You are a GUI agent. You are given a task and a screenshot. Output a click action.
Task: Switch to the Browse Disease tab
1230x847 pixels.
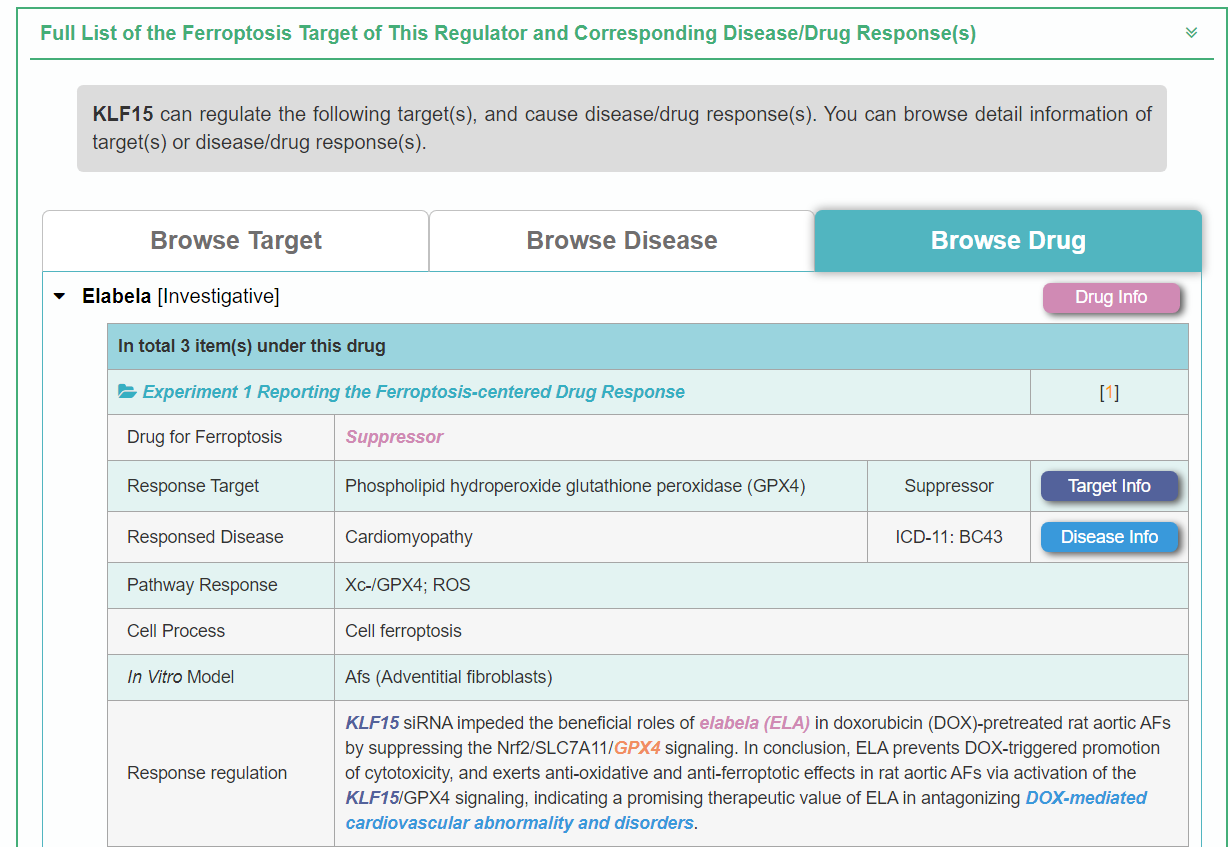(622, 241)
